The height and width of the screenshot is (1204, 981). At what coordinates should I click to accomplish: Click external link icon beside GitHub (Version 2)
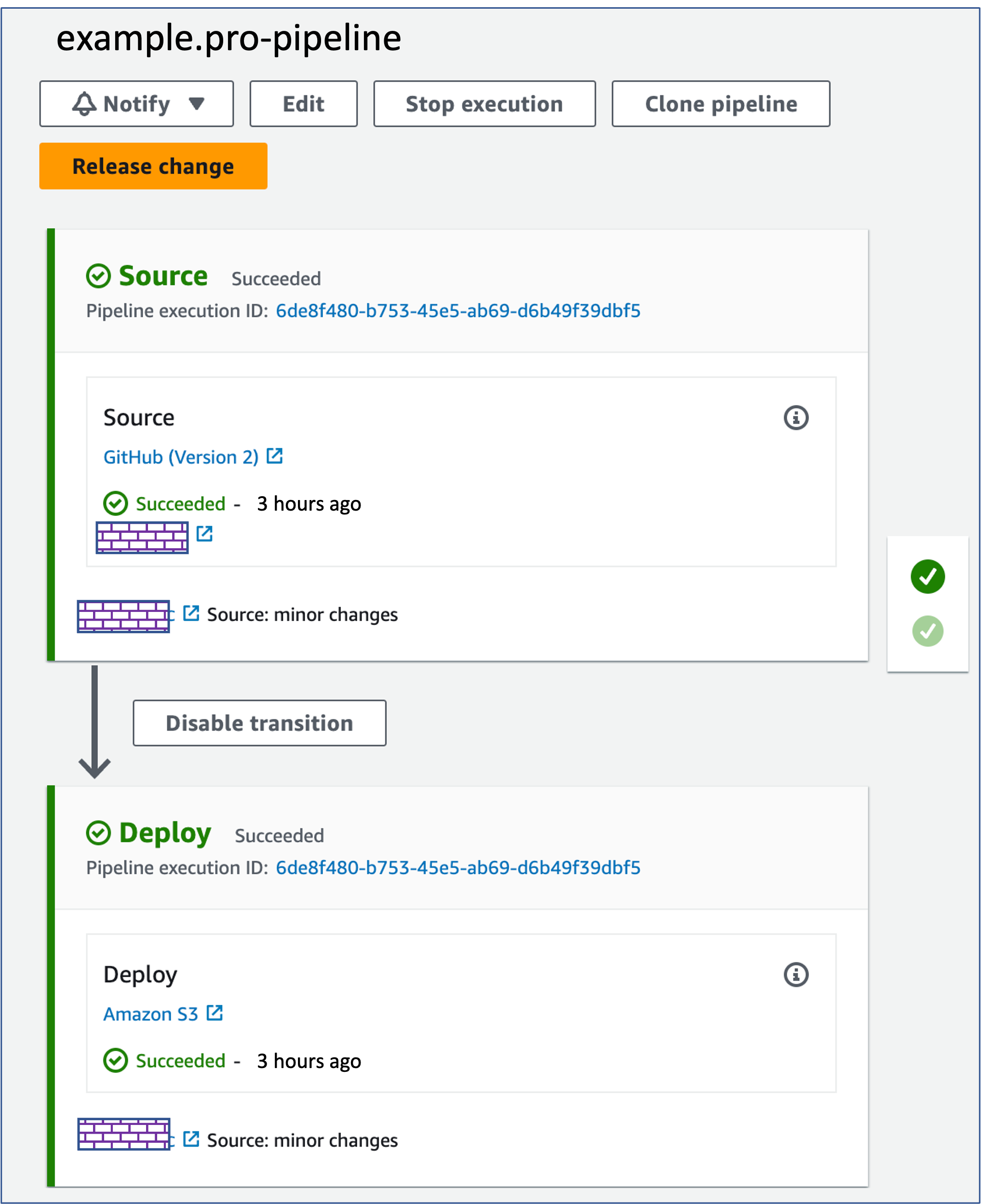(275, 456)
